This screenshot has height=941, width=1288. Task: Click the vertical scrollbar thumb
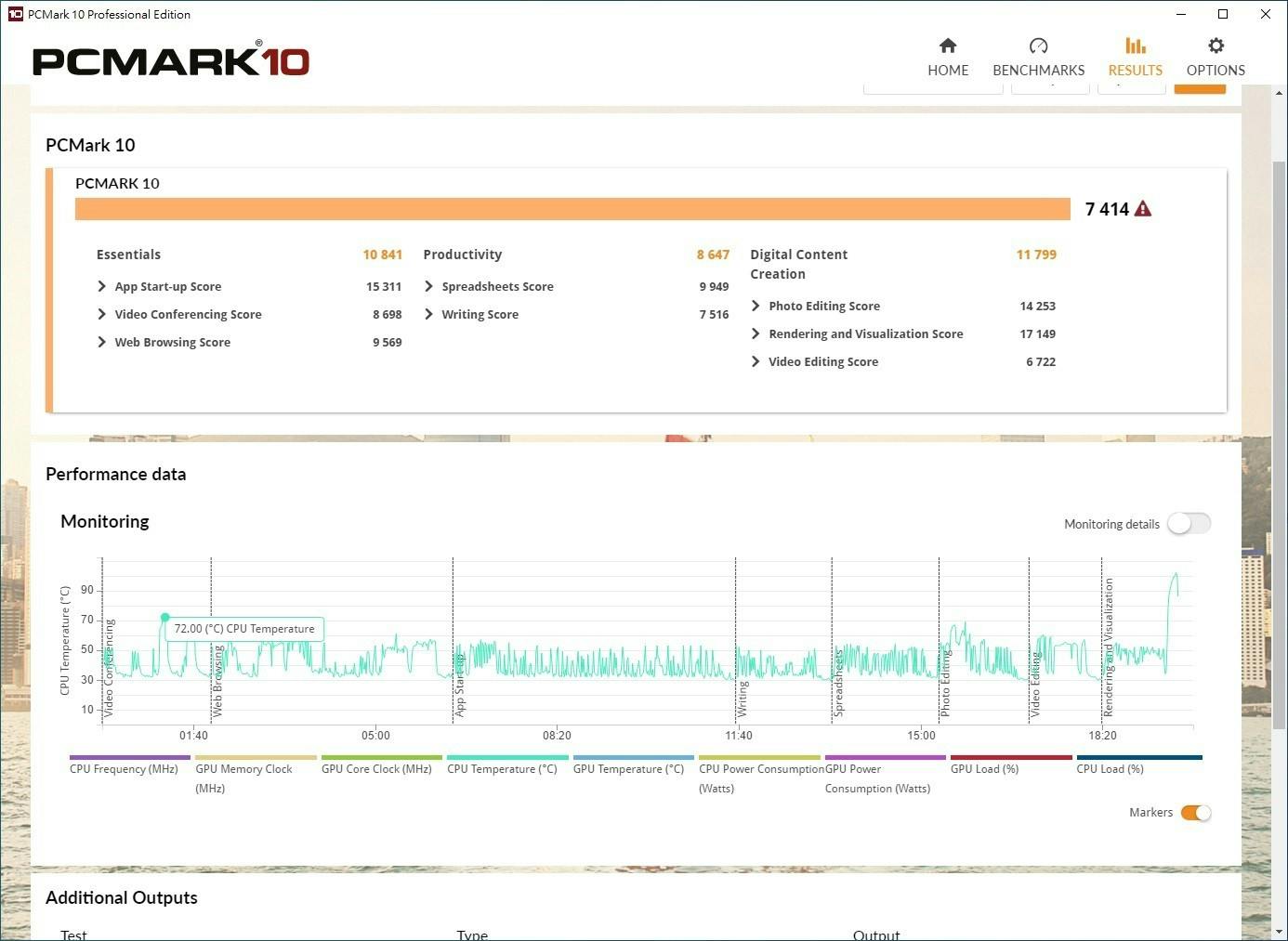click(1279, 446)
